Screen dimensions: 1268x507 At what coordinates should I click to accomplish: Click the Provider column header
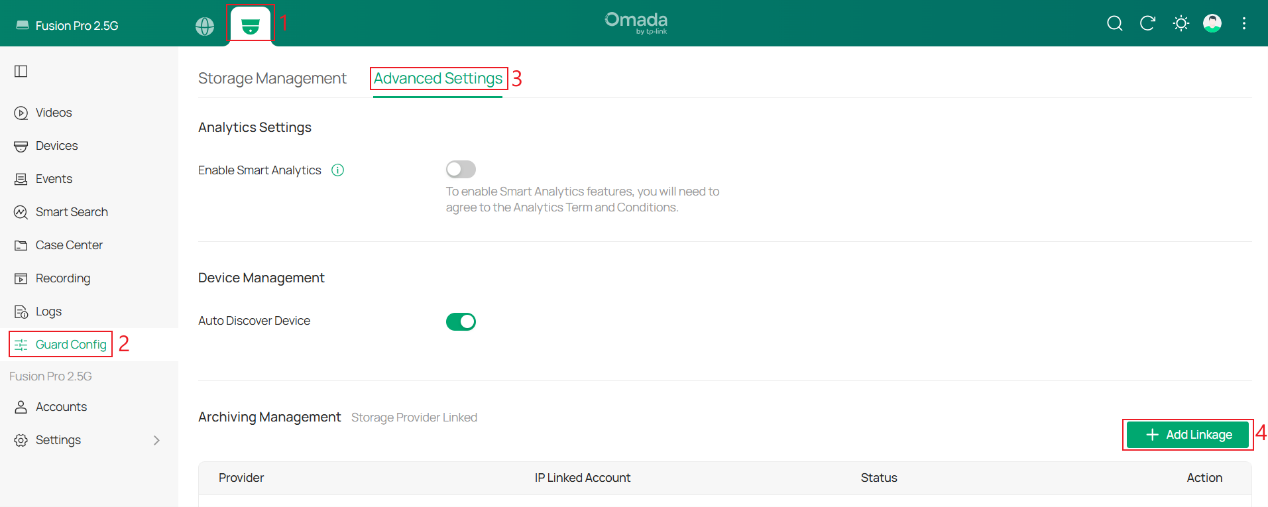click(241, 478)
